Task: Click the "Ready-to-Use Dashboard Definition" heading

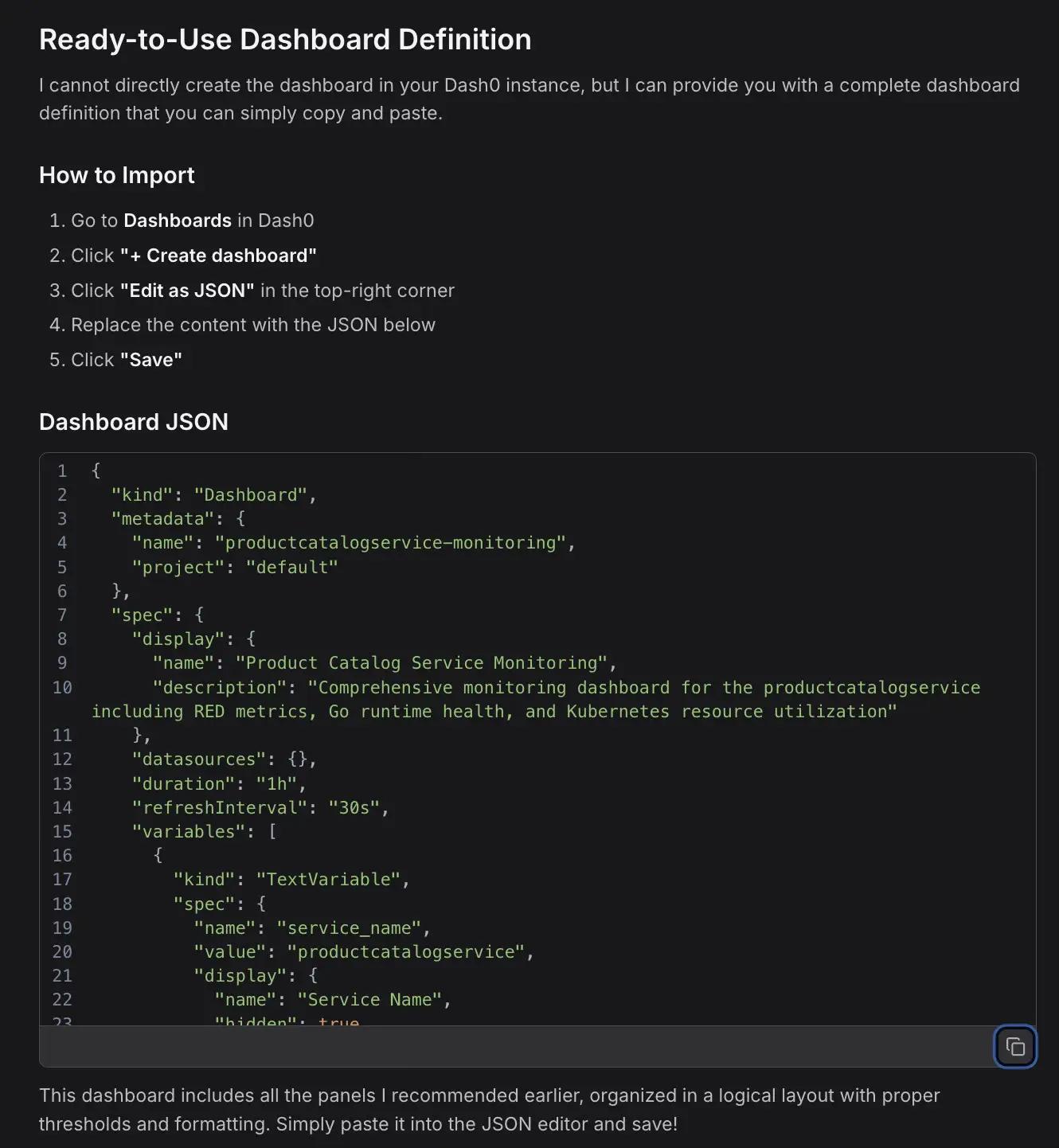Action: pyautogui.click(x=285, y=40)
